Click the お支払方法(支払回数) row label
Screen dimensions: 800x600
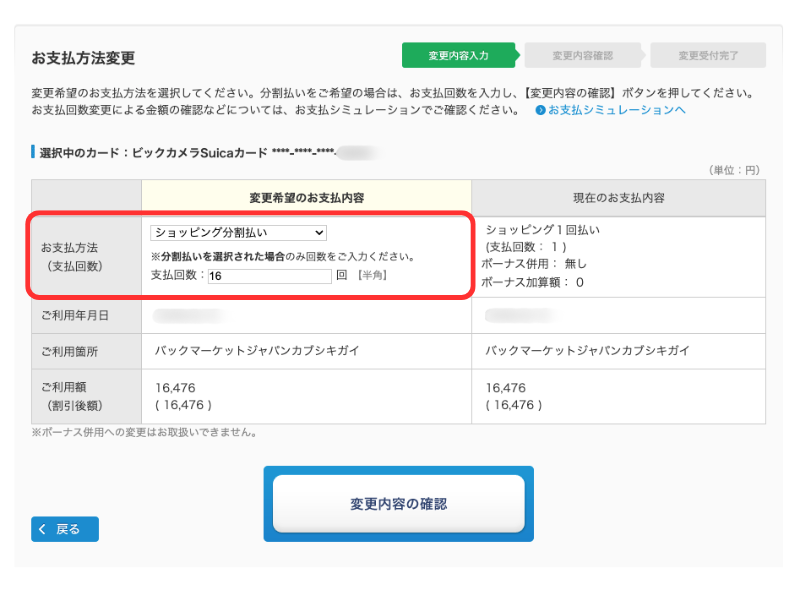pos(70,256)
